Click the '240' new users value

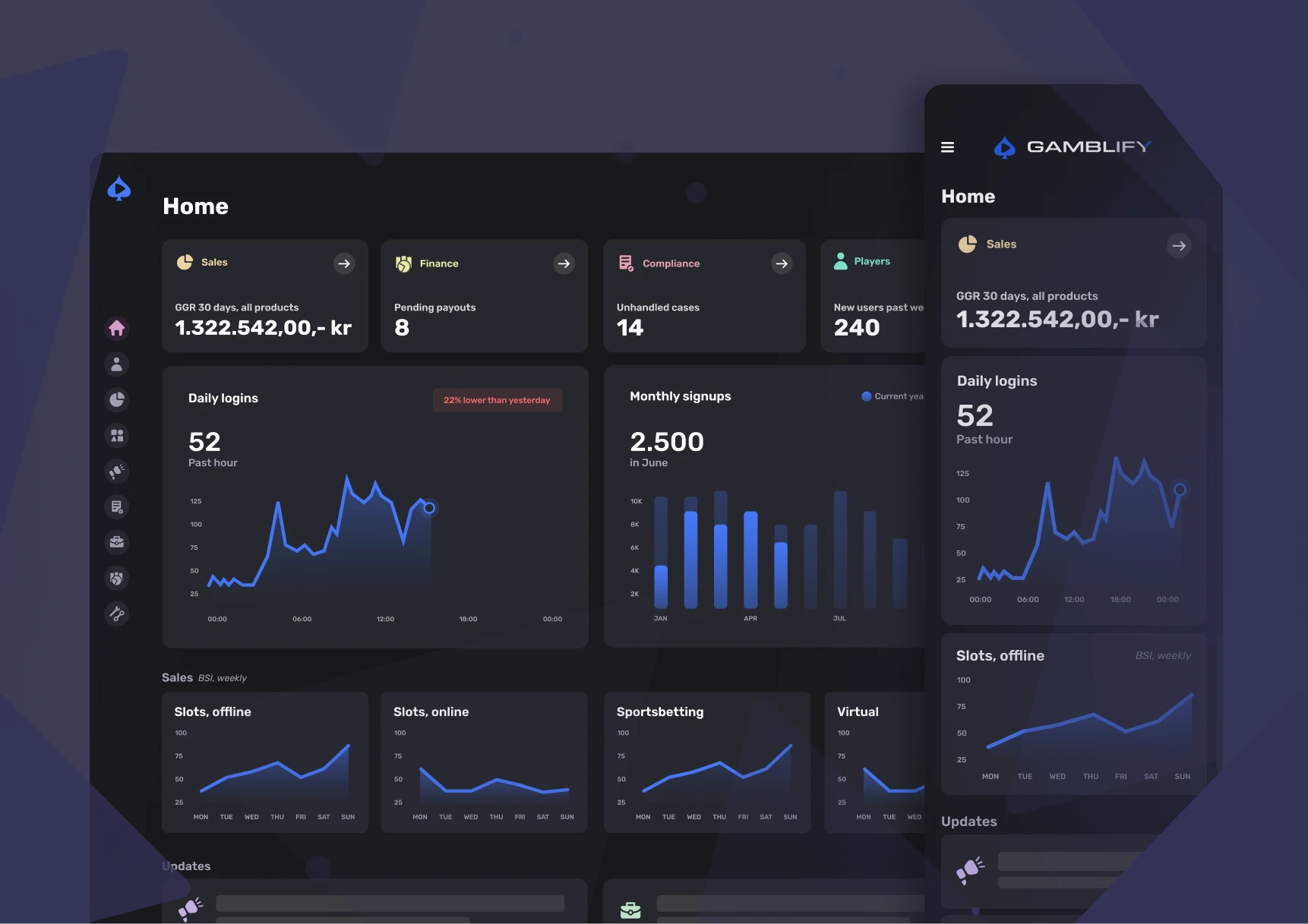click(x=857, y=327)
